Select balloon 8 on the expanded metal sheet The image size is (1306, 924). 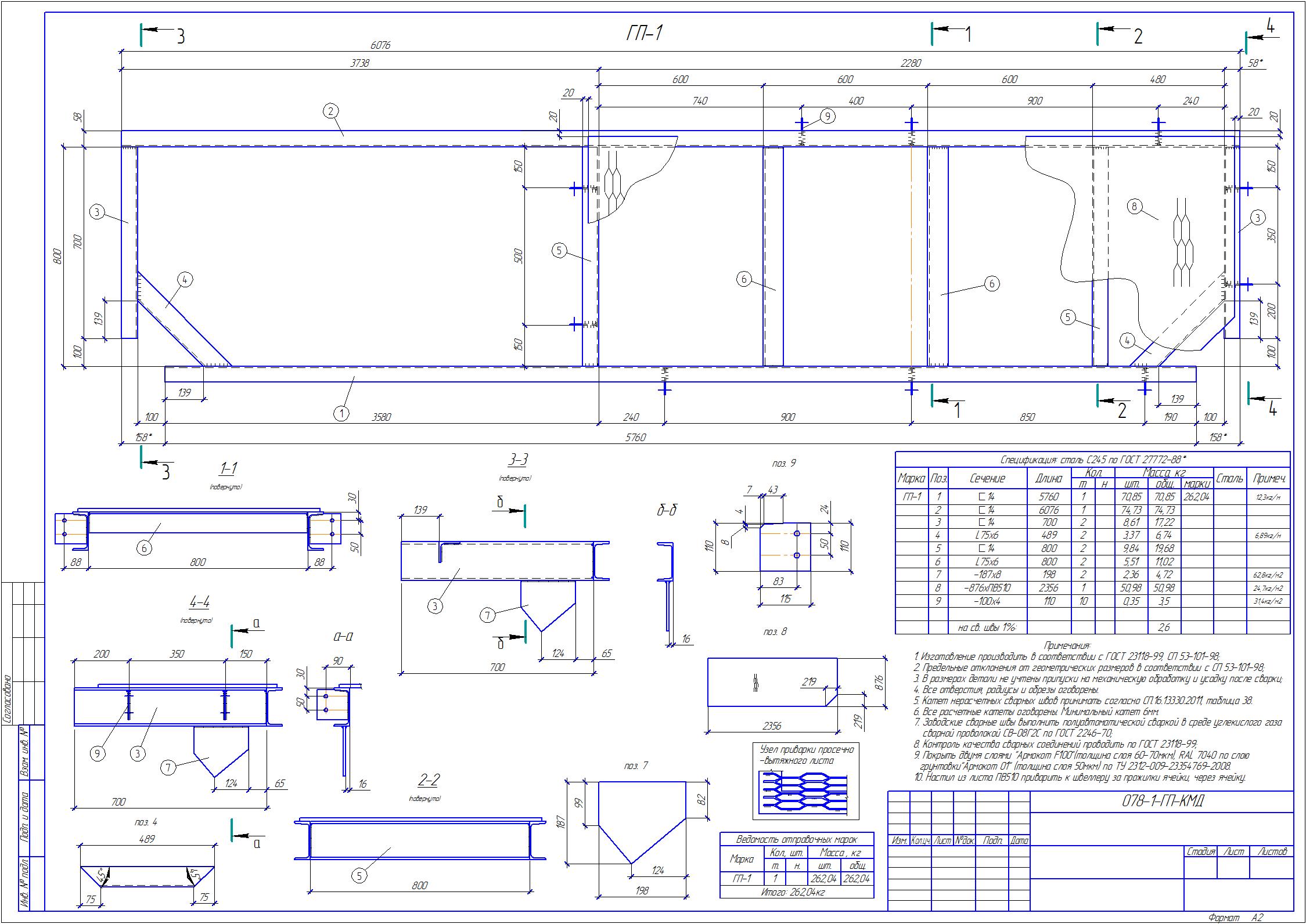point(1134,206)
